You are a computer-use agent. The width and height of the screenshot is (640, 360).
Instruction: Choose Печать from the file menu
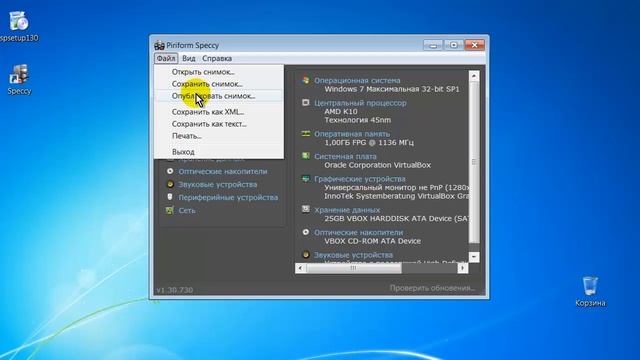[219, 136]
